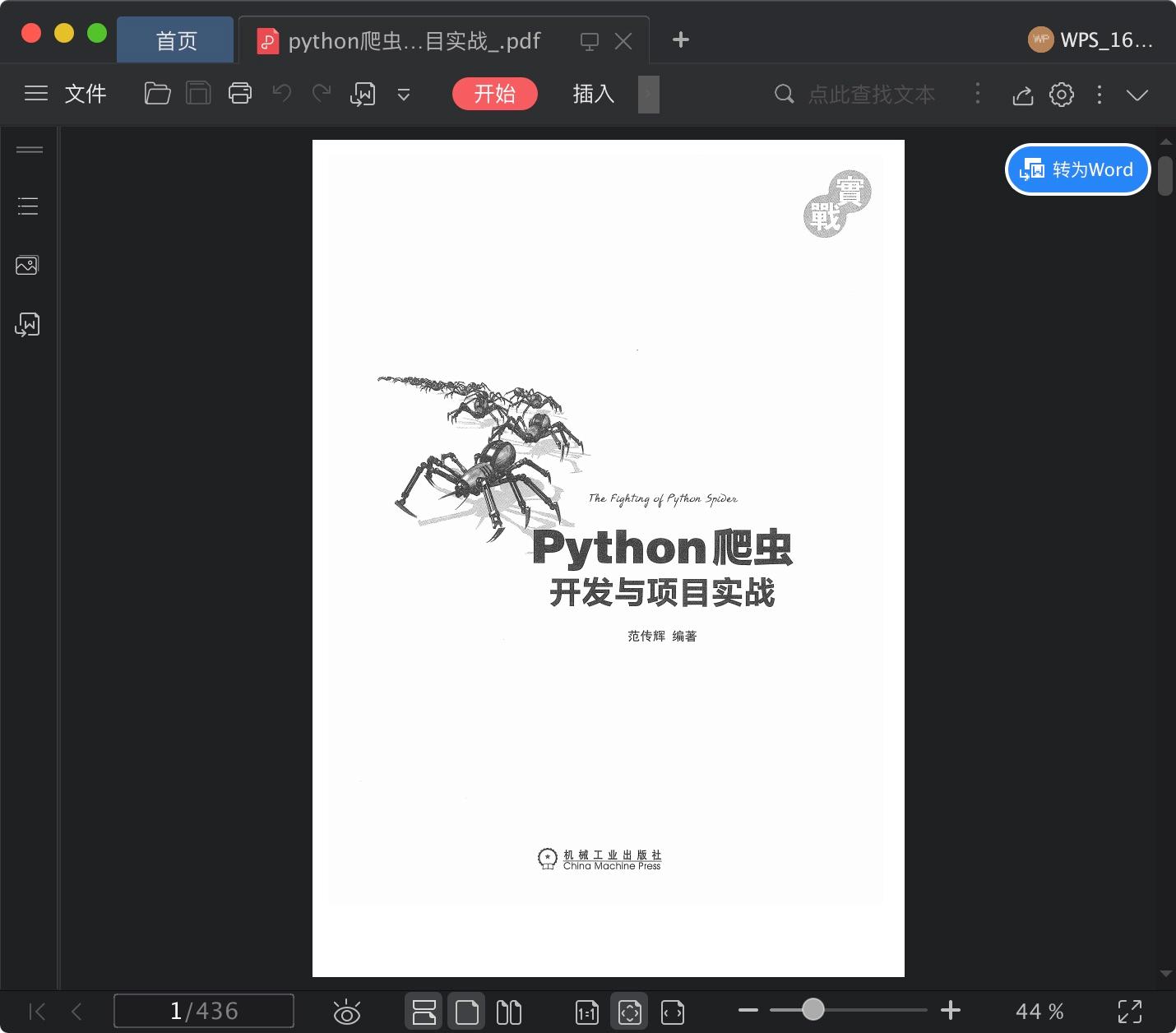Click the zoom slider handle
Image resolution: width=1176 pixels, height=1033 pixels.
coord(813,1009)
